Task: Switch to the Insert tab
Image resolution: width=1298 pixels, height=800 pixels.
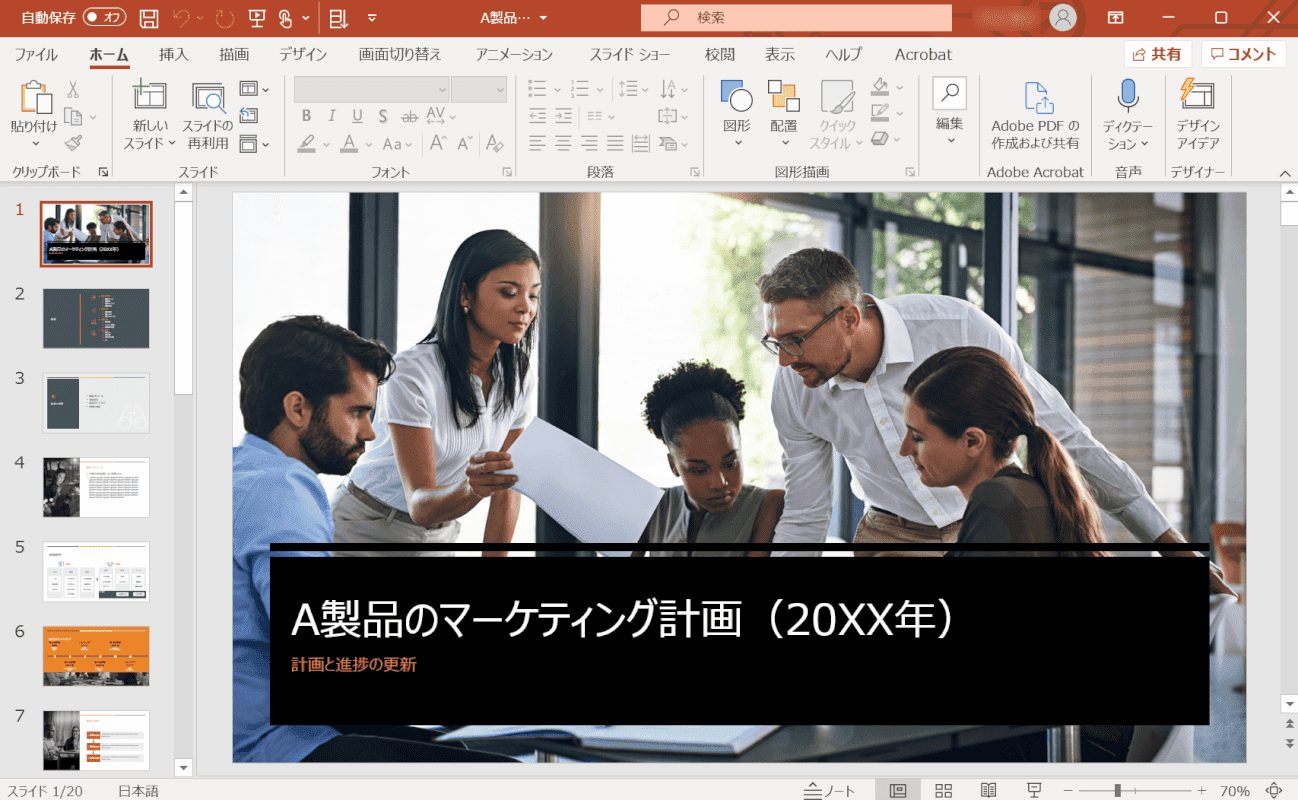Action: point(174,54)
